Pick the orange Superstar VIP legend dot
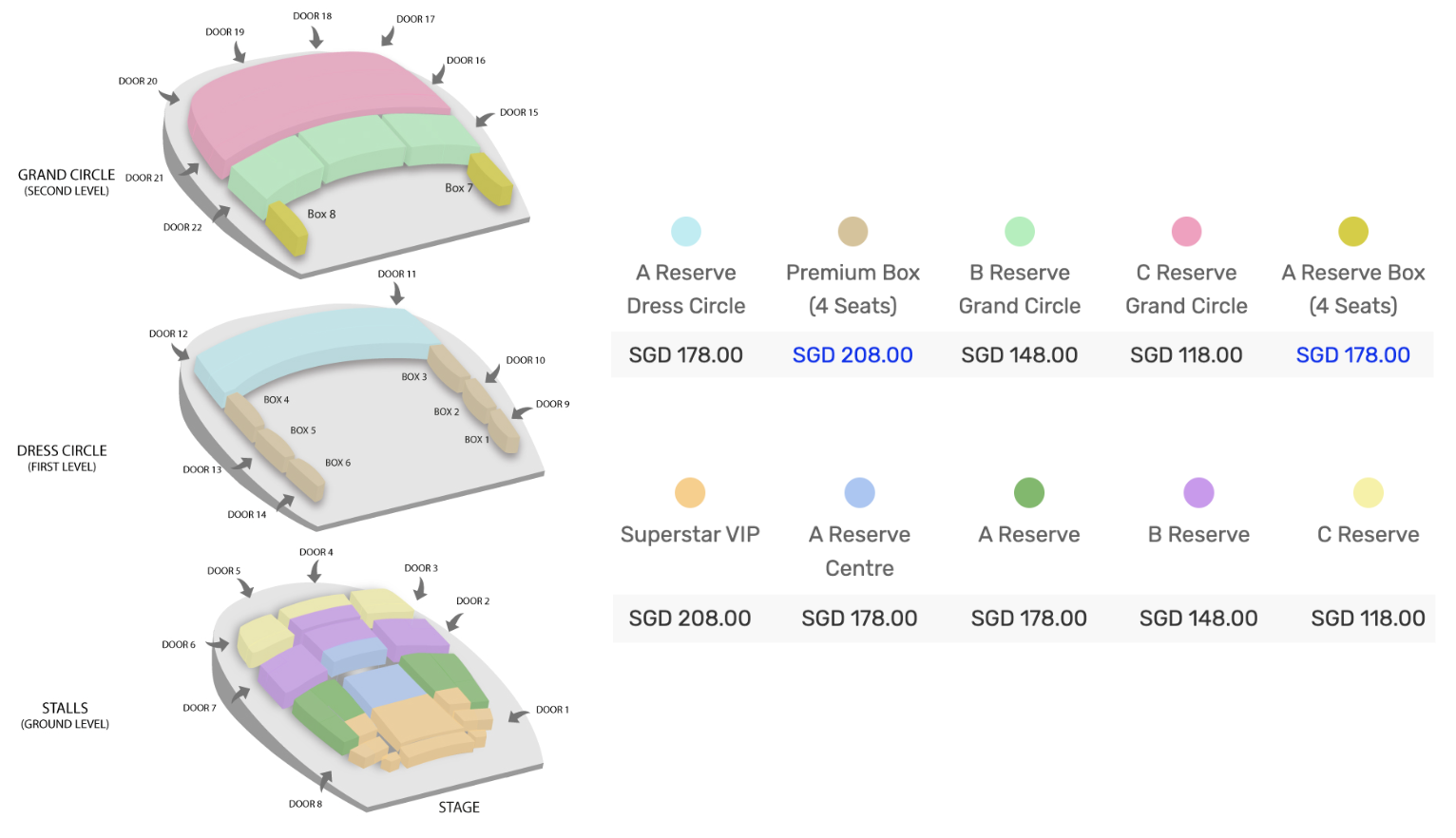This screenshot has width=1456, height=838. click(690, 493)
